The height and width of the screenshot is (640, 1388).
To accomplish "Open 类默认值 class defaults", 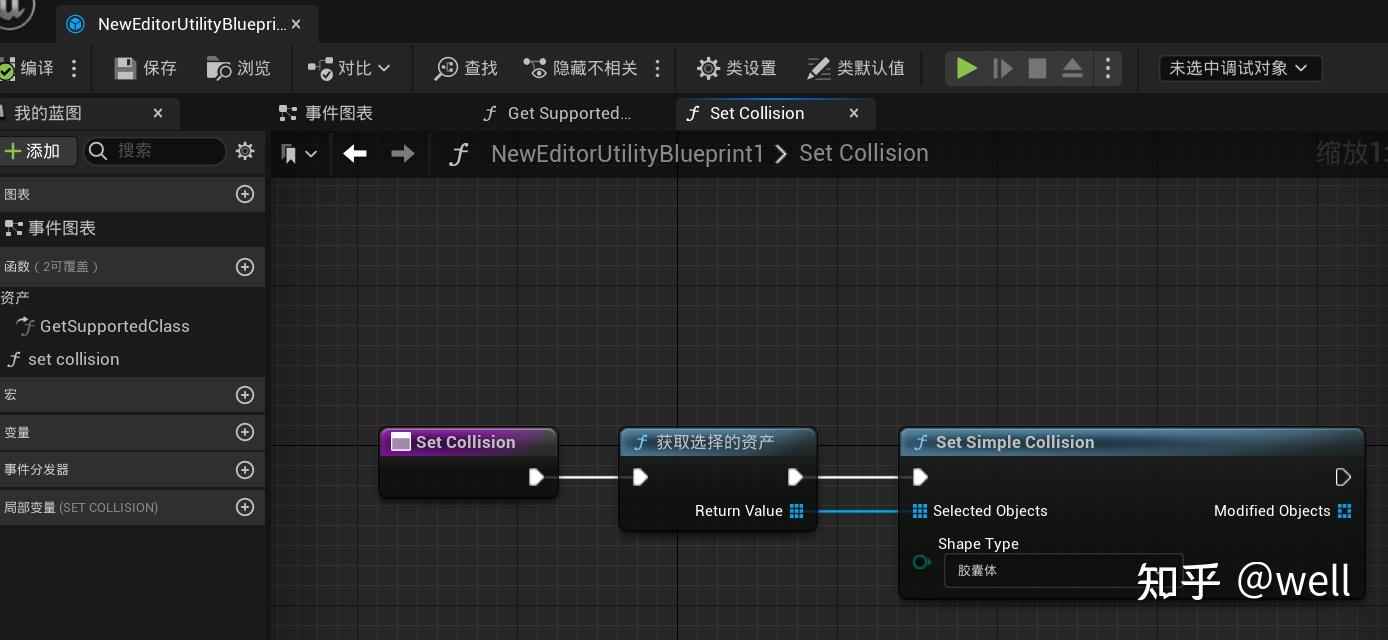I will (x=855, y=68).
